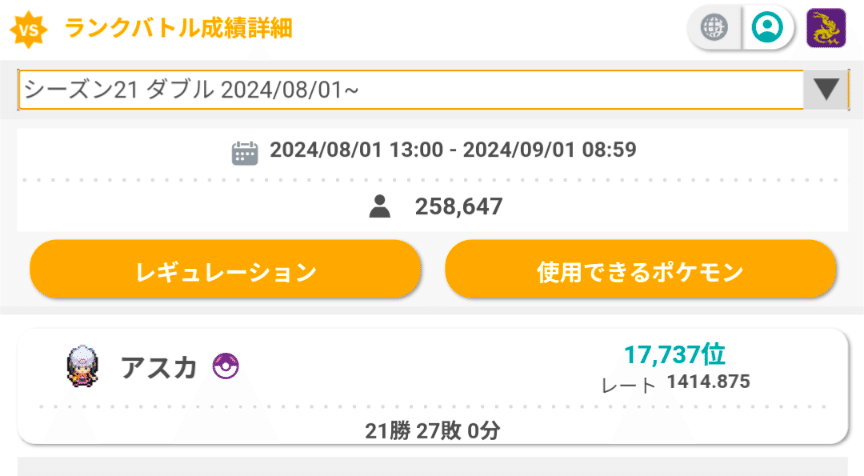
Task: Click the アスカ trainer avatar sprite
Action: tap(83, 367)
